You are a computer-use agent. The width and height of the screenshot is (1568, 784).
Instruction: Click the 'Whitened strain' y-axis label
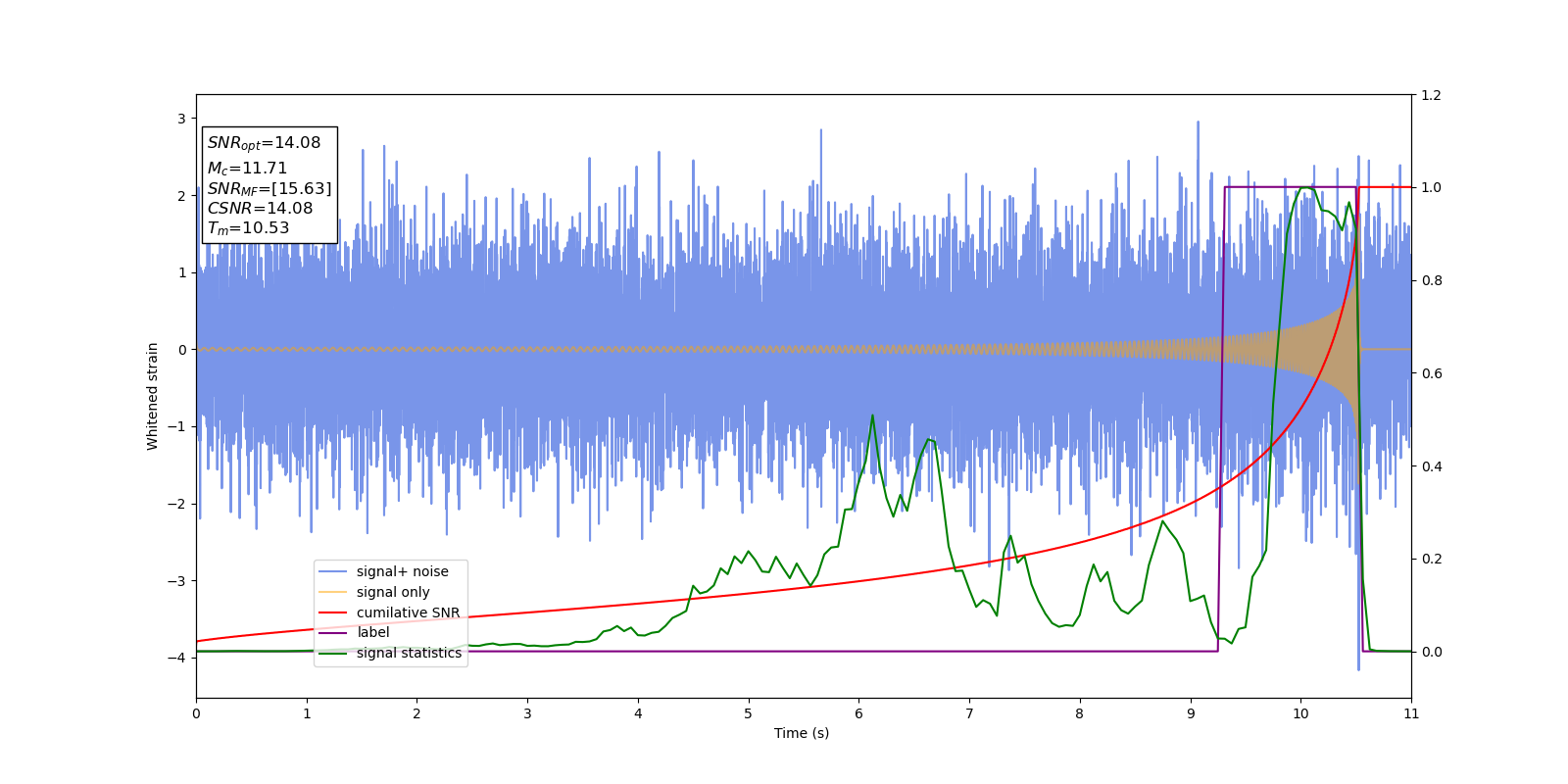coord(153,396)
